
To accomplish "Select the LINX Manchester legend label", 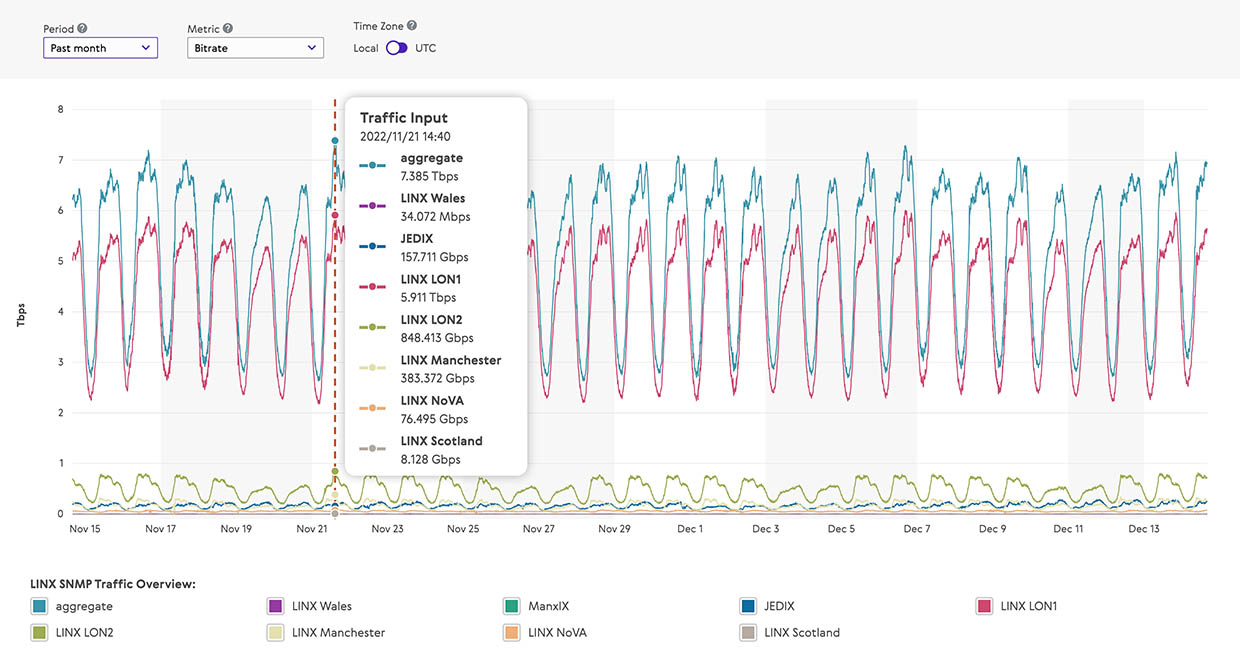I will (338, 632).
